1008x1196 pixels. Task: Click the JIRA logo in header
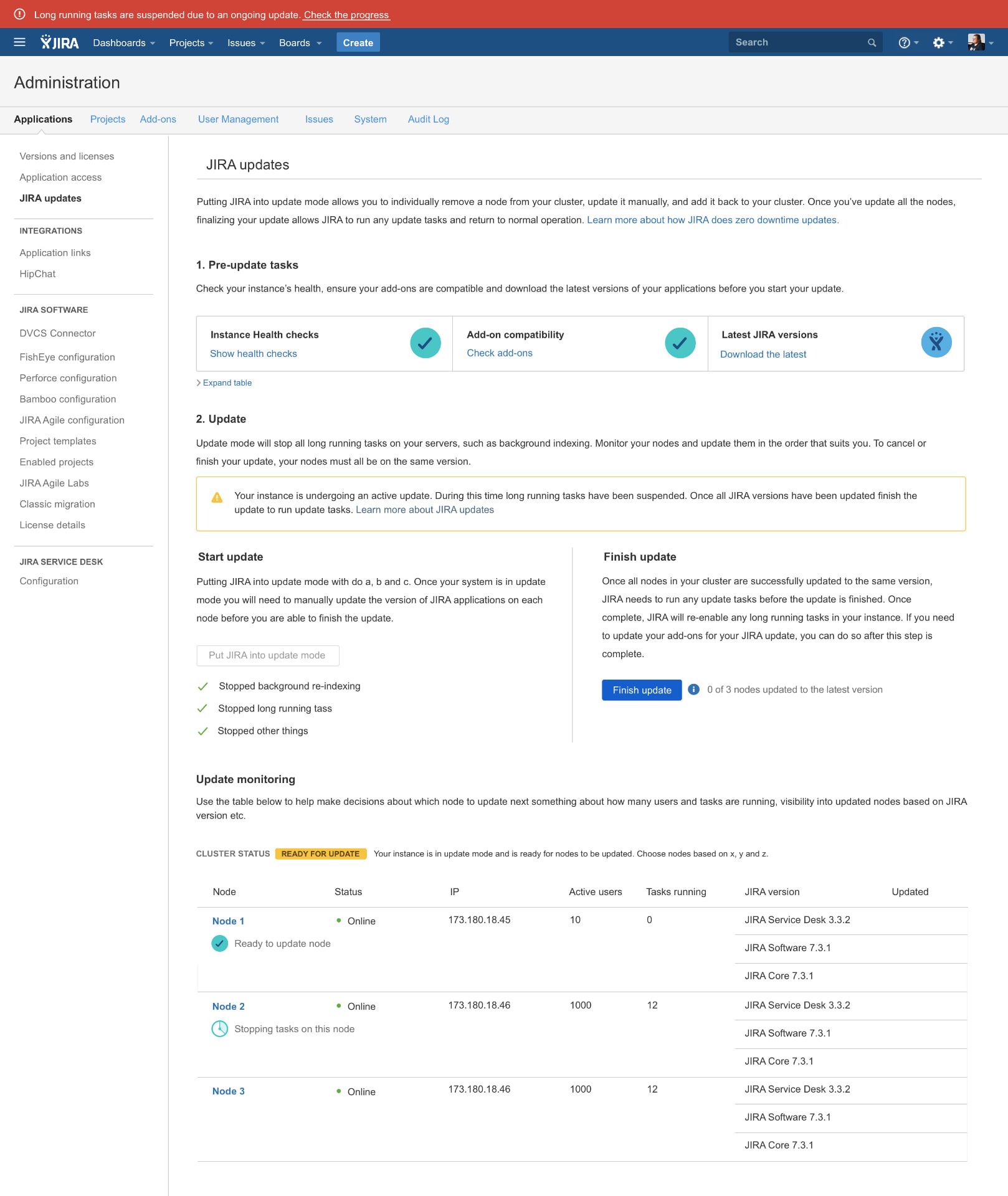(x=60, y=42)
